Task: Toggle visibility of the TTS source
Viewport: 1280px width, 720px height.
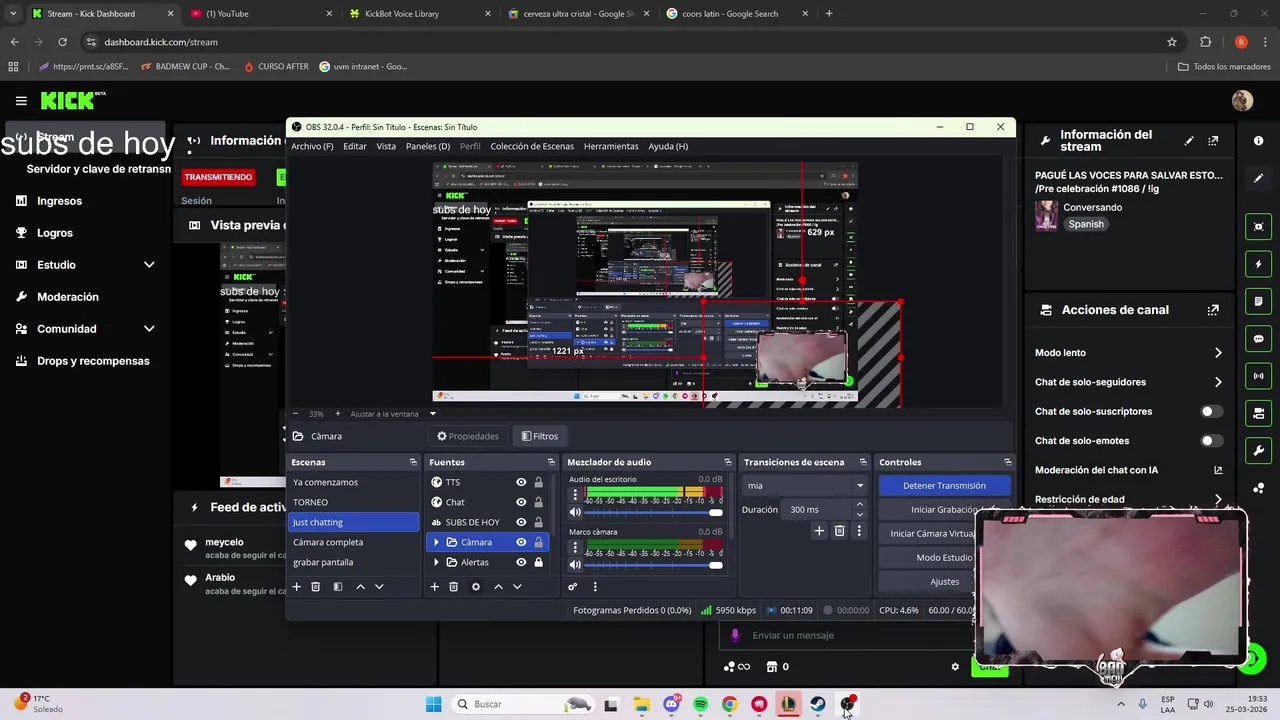Action: [x=521, y=482]
